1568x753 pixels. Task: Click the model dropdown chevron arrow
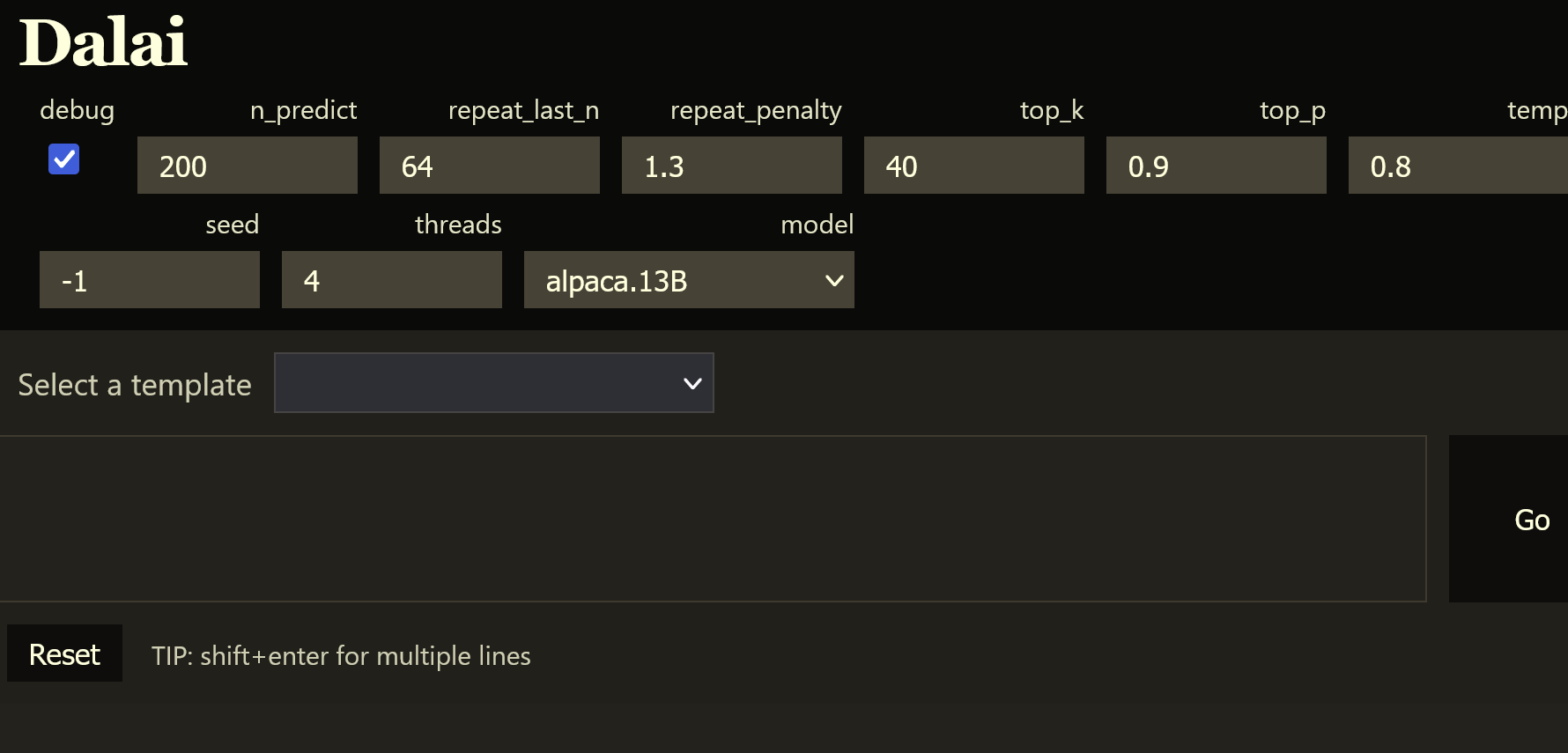click(833, 280)
